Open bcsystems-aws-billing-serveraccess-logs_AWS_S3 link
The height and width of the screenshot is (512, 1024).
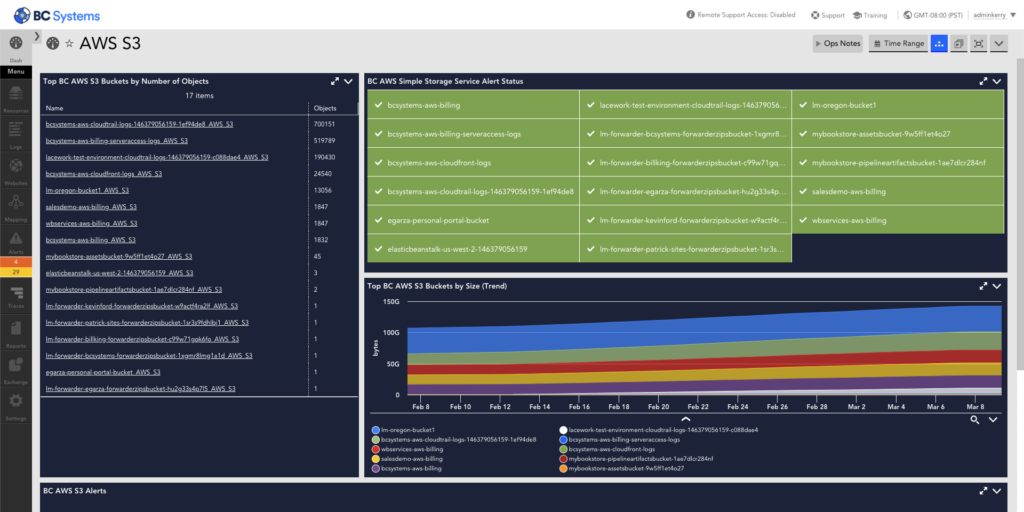(117, 140)
